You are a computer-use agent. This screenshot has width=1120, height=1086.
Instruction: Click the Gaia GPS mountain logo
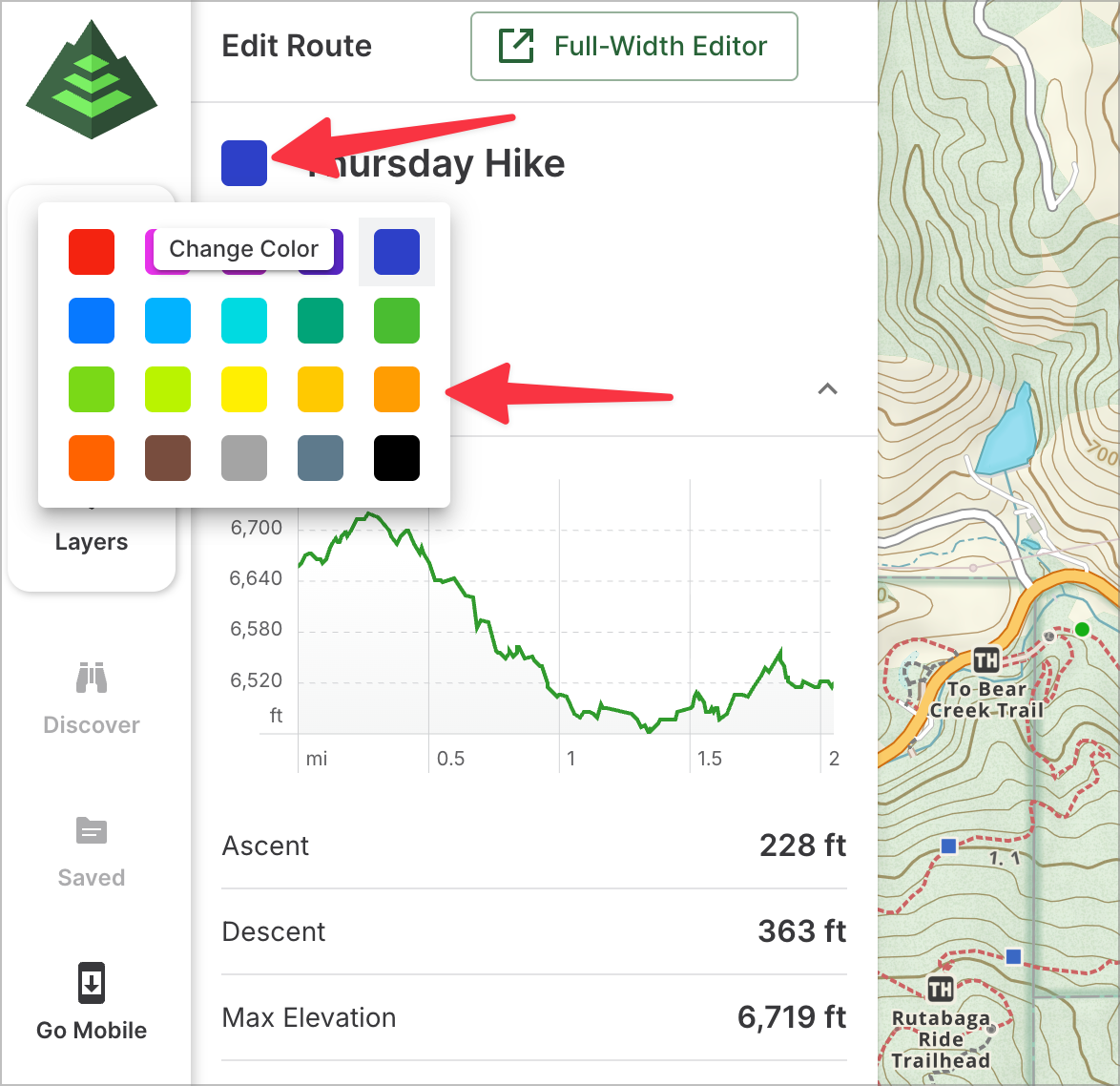click(92, 80)
